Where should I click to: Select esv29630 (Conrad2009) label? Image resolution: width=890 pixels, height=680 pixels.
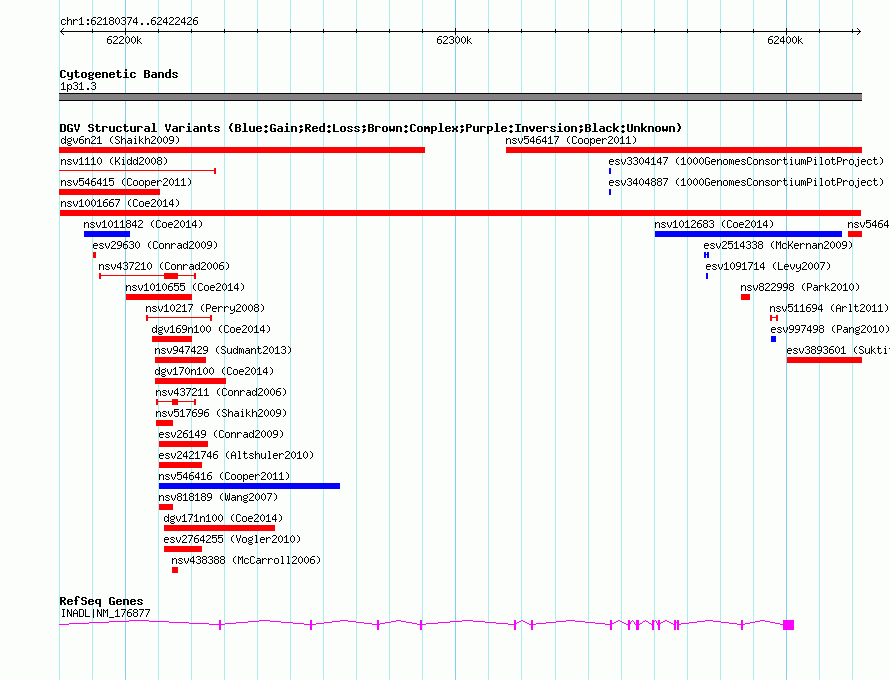[155, 245]
